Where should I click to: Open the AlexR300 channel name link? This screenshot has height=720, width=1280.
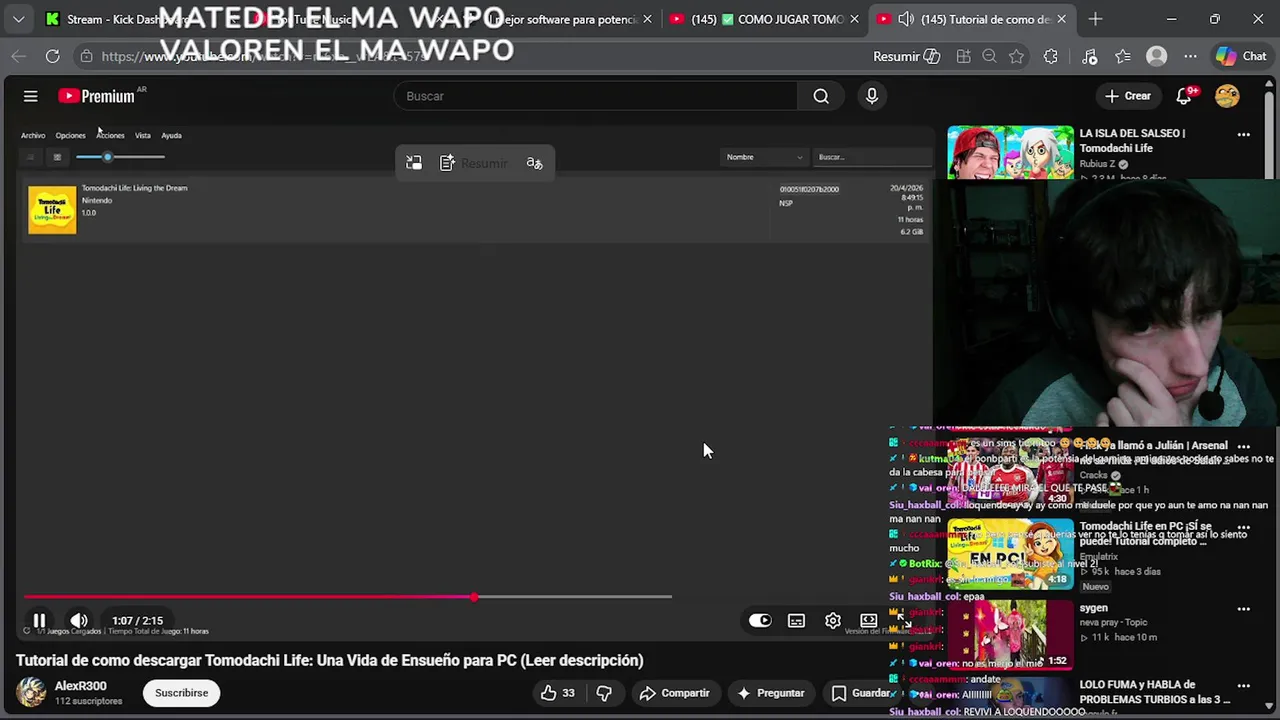(x=80, y=686)
